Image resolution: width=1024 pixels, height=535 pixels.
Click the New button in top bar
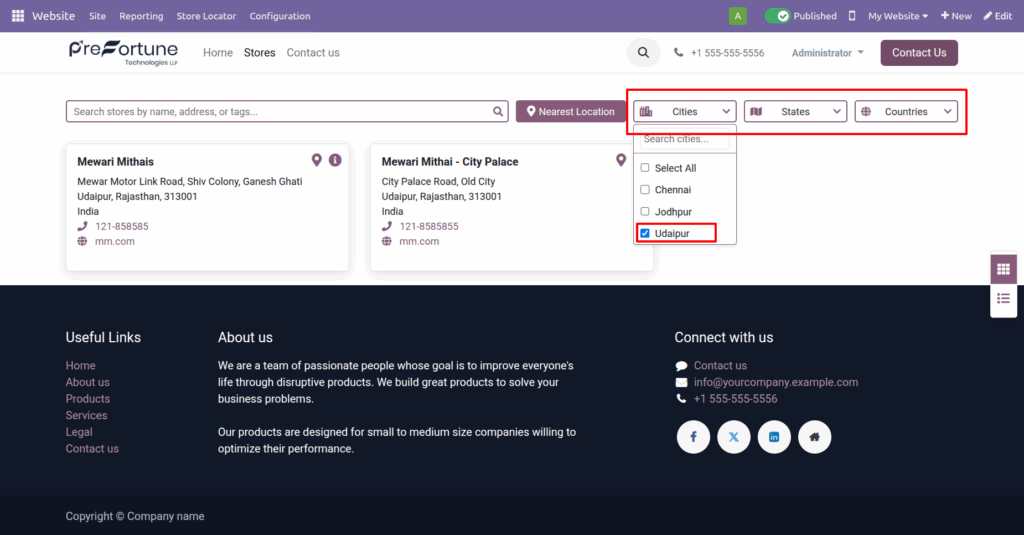tap(956, 16)
